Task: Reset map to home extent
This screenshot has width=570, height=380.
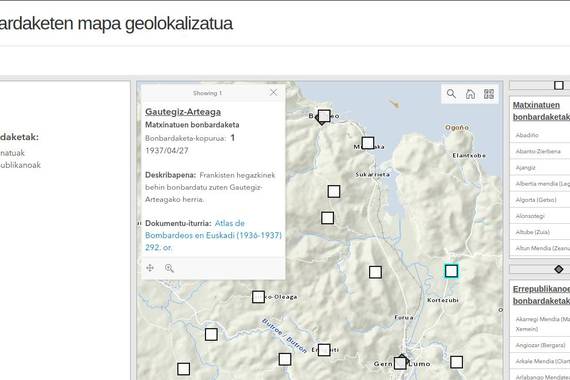Action: click(x=470, y=94)
